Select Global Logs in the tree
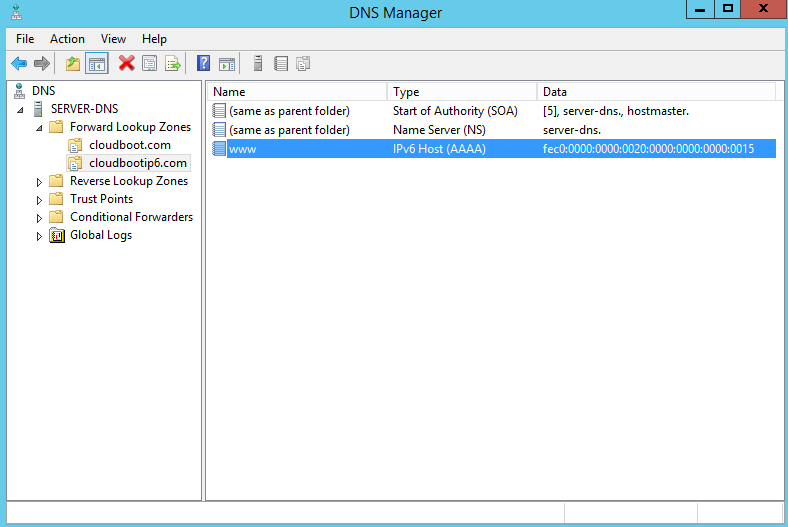The height and width of the screenshot is (527, 788). point(100,235)
